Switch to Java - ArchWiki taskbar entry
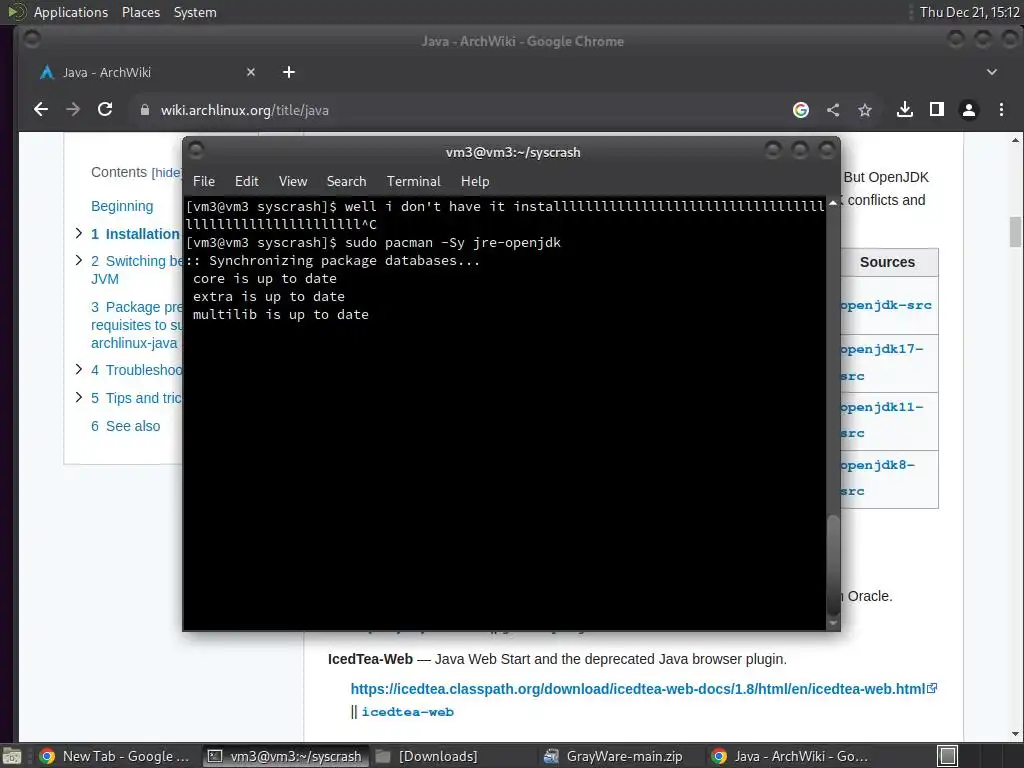Image resolution: width=1024 pixels, height=768 pixels. coord(790,756)
